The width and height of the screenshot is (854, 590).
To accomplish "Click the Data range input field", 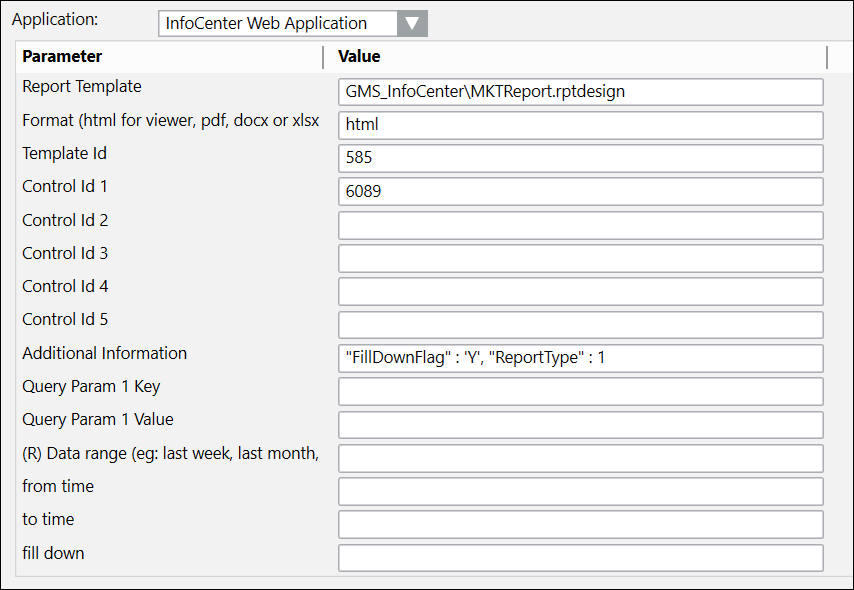I will pyautogui.click(x=580, y=458).
